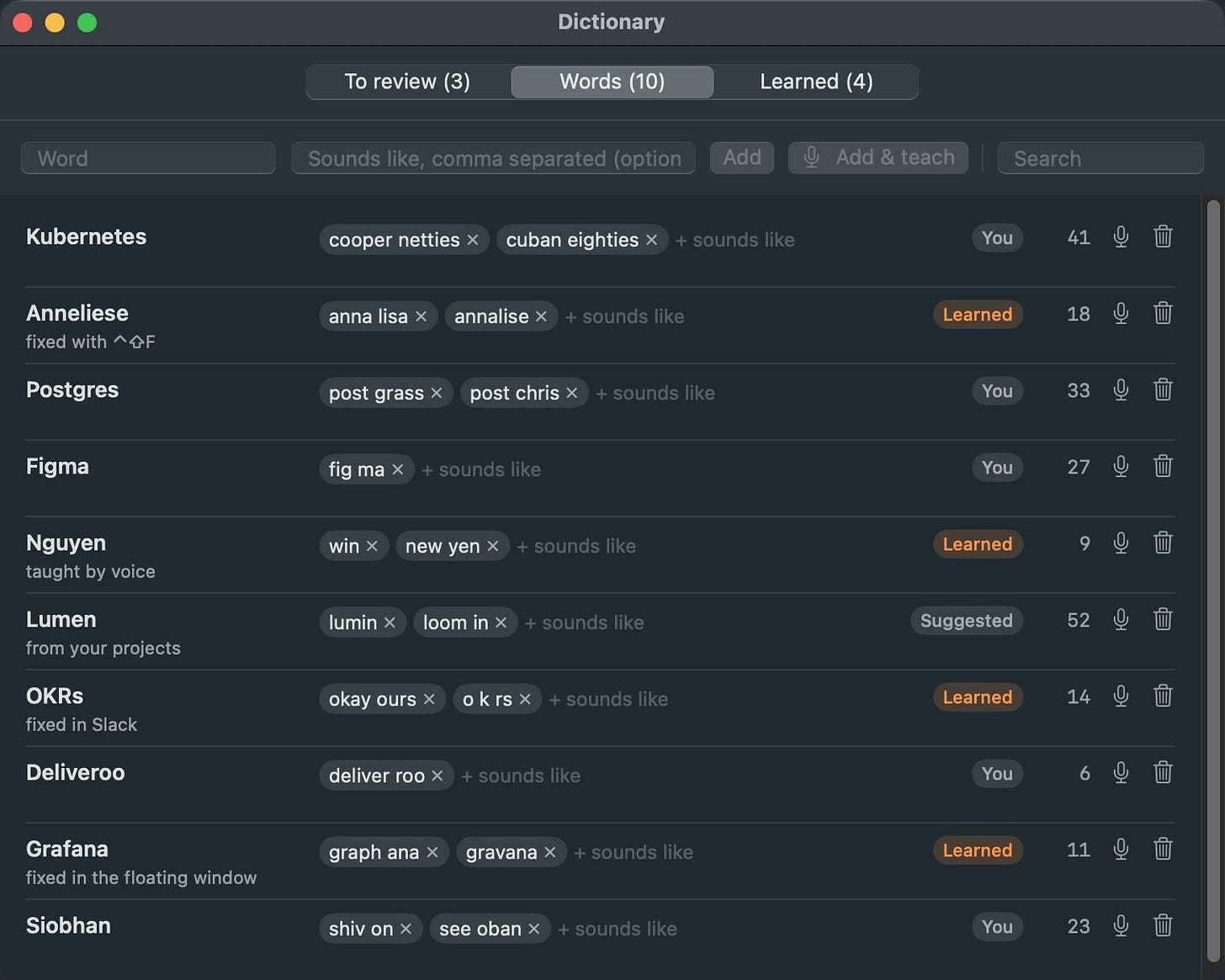
Task: Delete the Lumen entry
Action: pos(1163,620)
